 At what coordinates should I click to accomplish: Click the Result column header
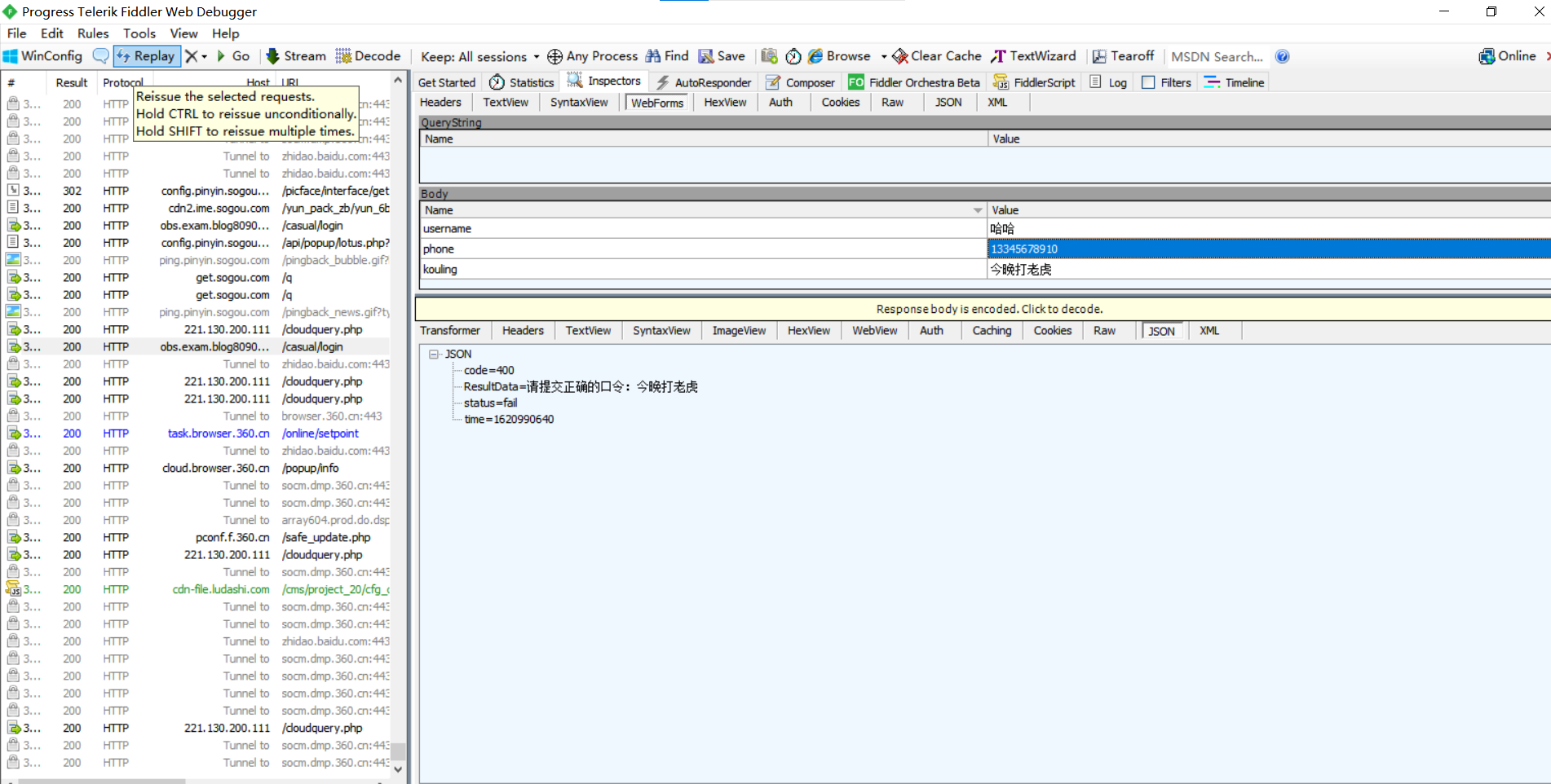(x=72, y=82)
